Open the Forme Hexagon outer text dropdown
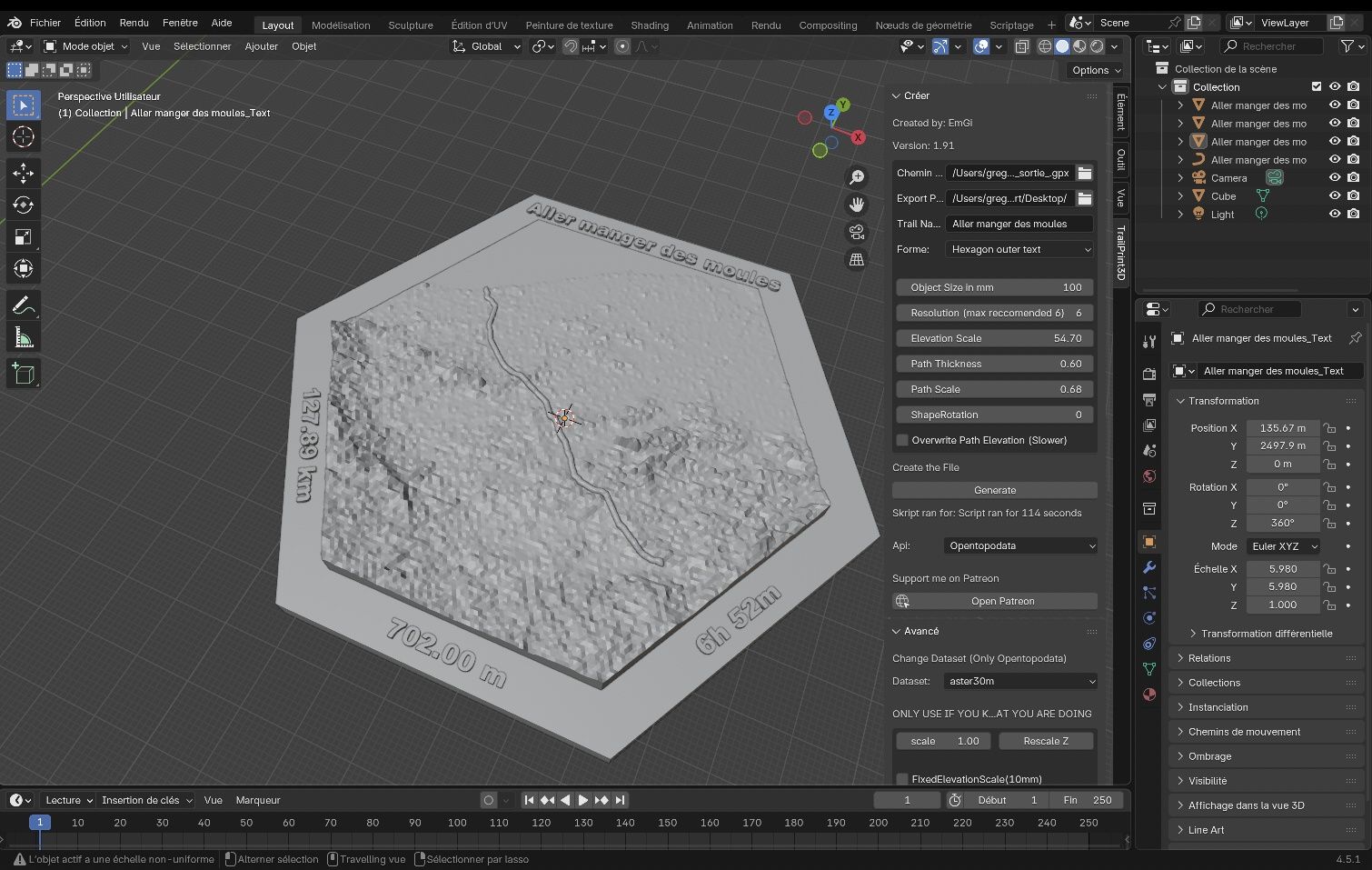Screen dimensions: 1372x870 (1019, 249)
